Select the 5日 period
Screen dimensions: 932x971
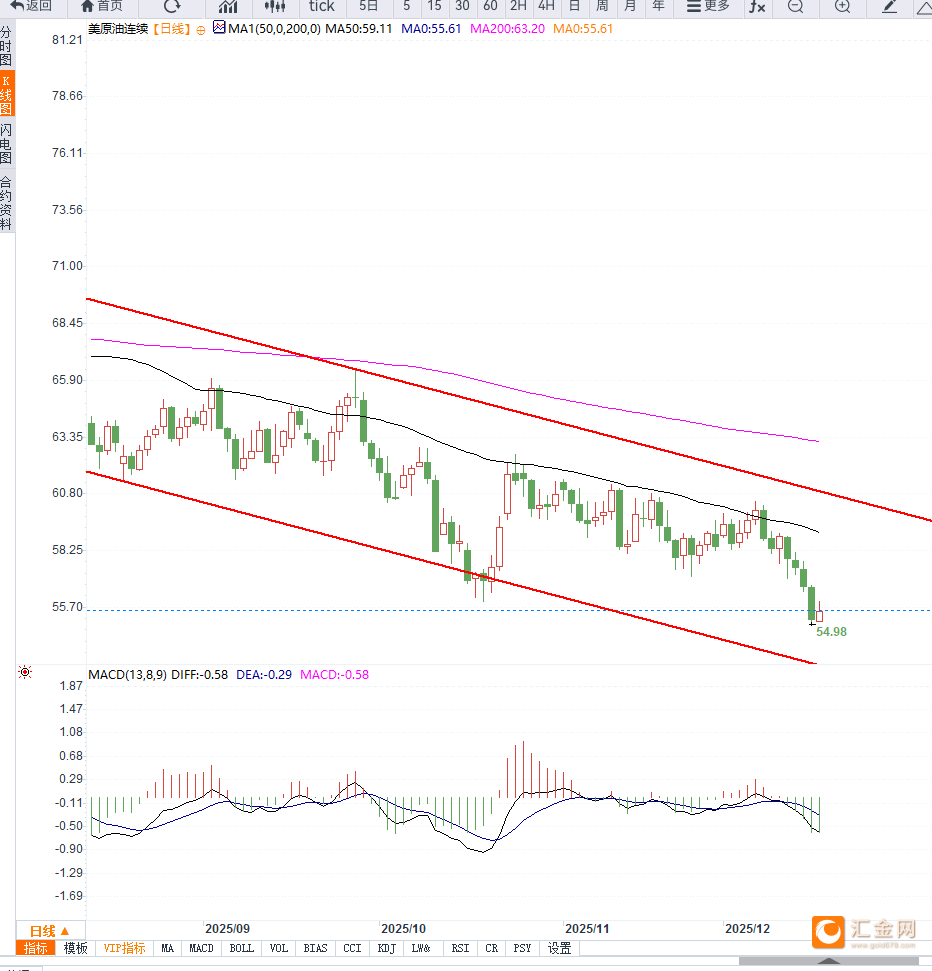(368, 6)
